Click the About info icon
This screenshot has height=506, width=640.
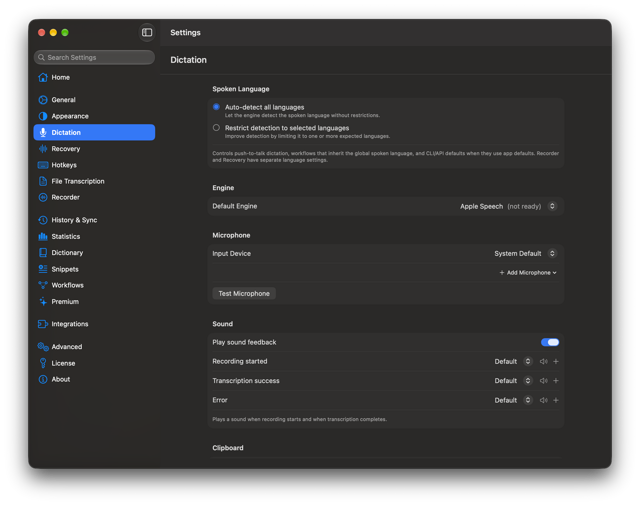(43, 379)
